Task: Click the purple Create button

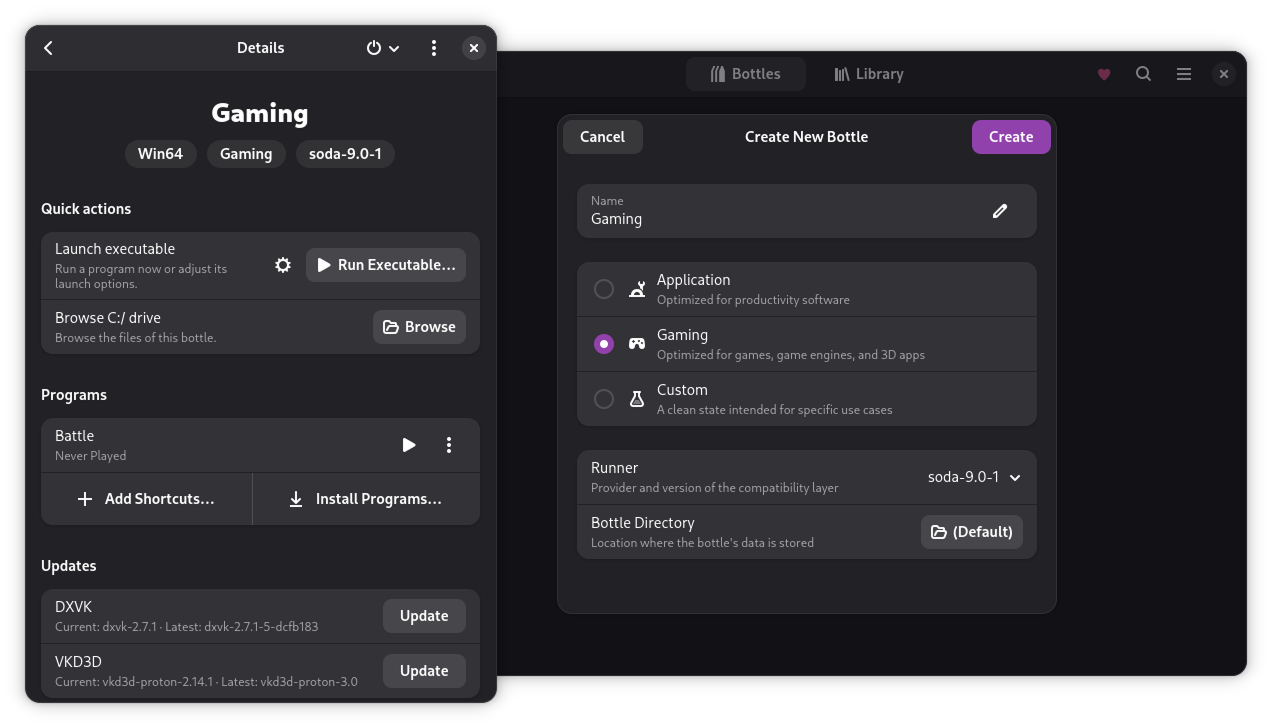Action: pyautogui.click(x=1010, y=137)
